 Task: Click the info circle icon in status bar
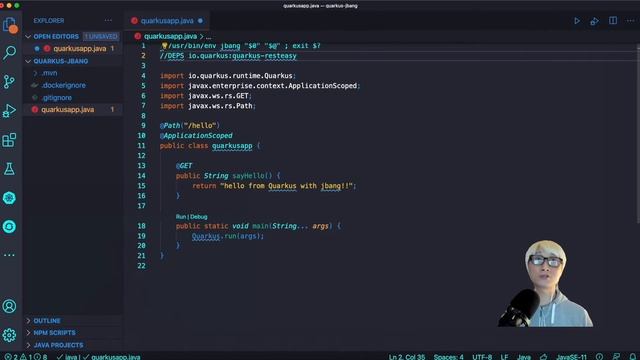tap(599, 357)
